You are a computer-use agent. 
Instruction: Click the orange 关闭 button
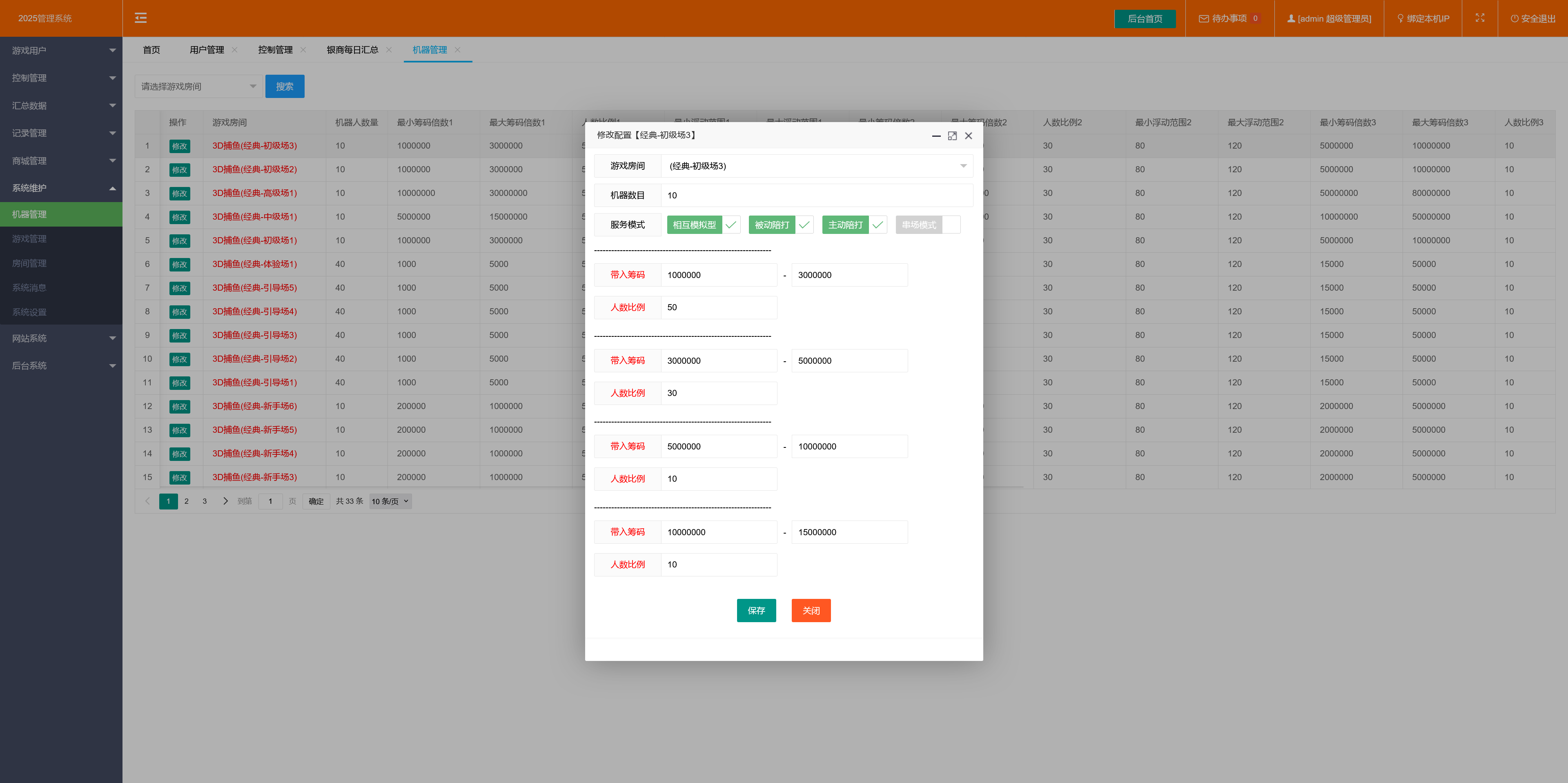click(811, 610)
